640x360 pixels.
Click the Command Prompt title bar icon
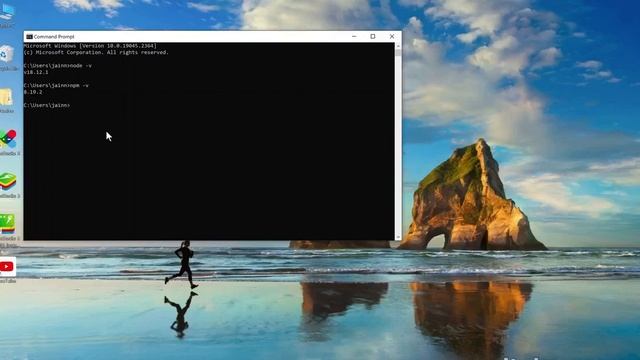29,37
